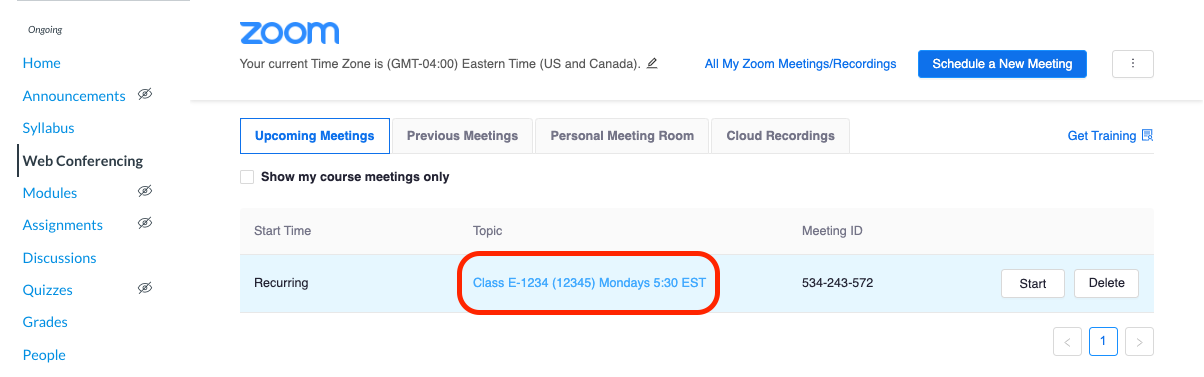
Task: Start the Class E-1234 meeting
Action: [x=1033, y=283]
